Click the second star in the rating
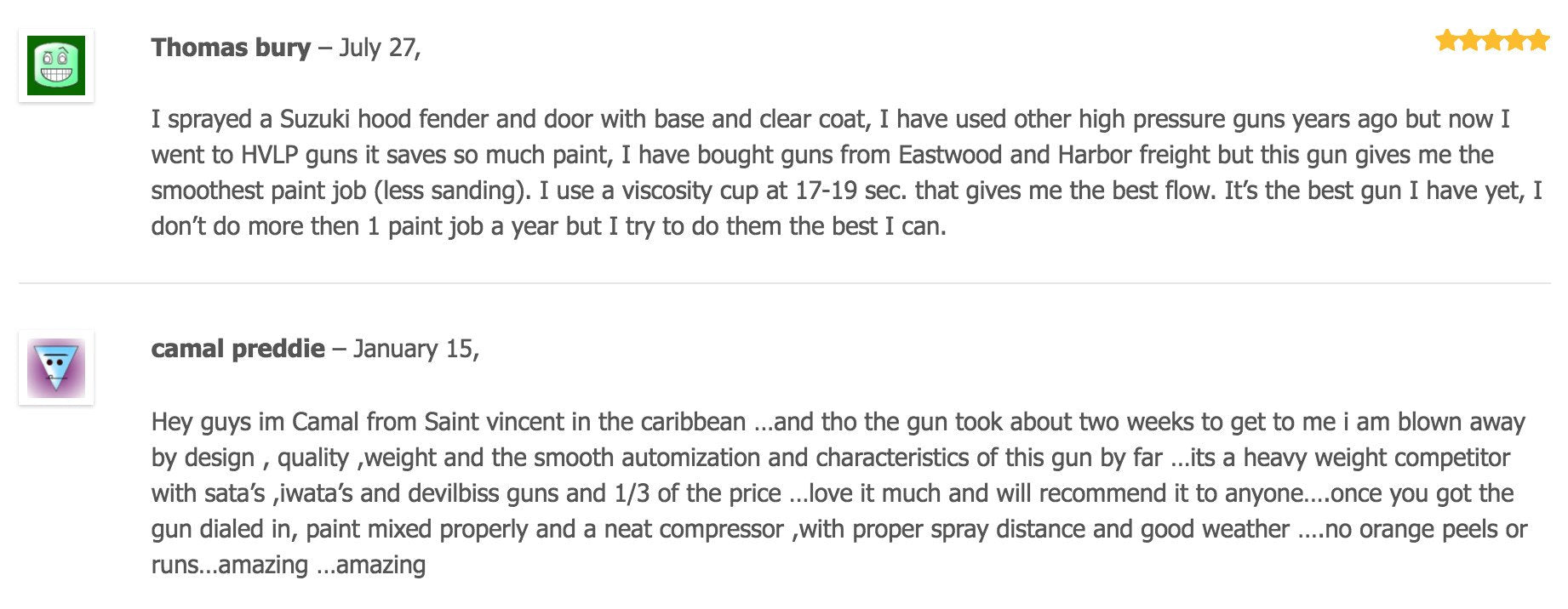1568x609 pixels. tap(1469, 40)
